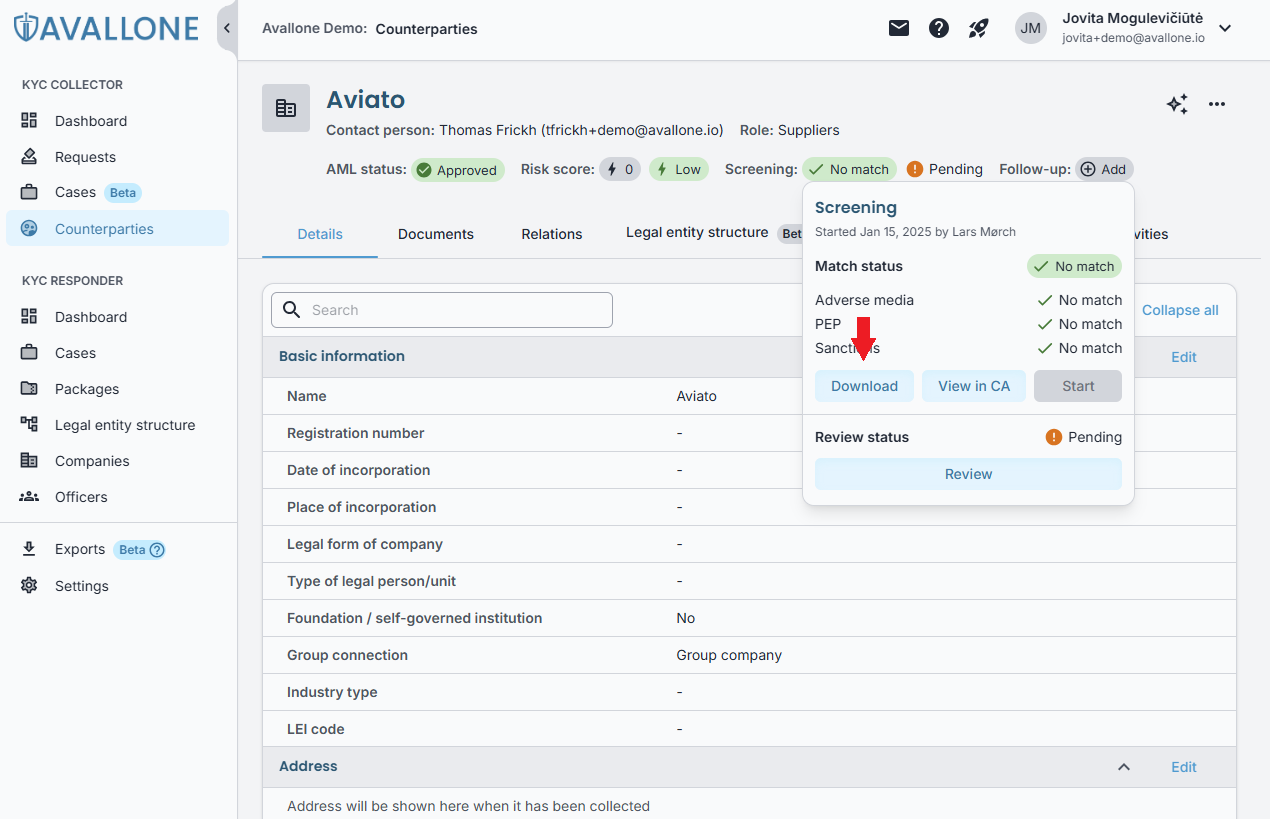
Task: Click the Collapse all link
Action: point(1180,310)
